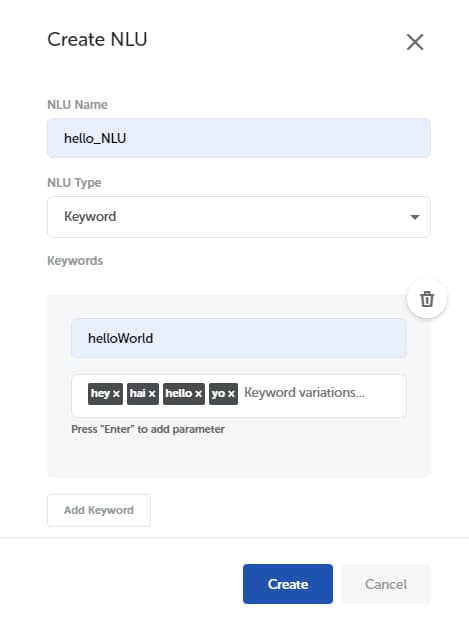Remove the 'hey' keyword variation
469x624 pixels.
click(x=116, y=394)
